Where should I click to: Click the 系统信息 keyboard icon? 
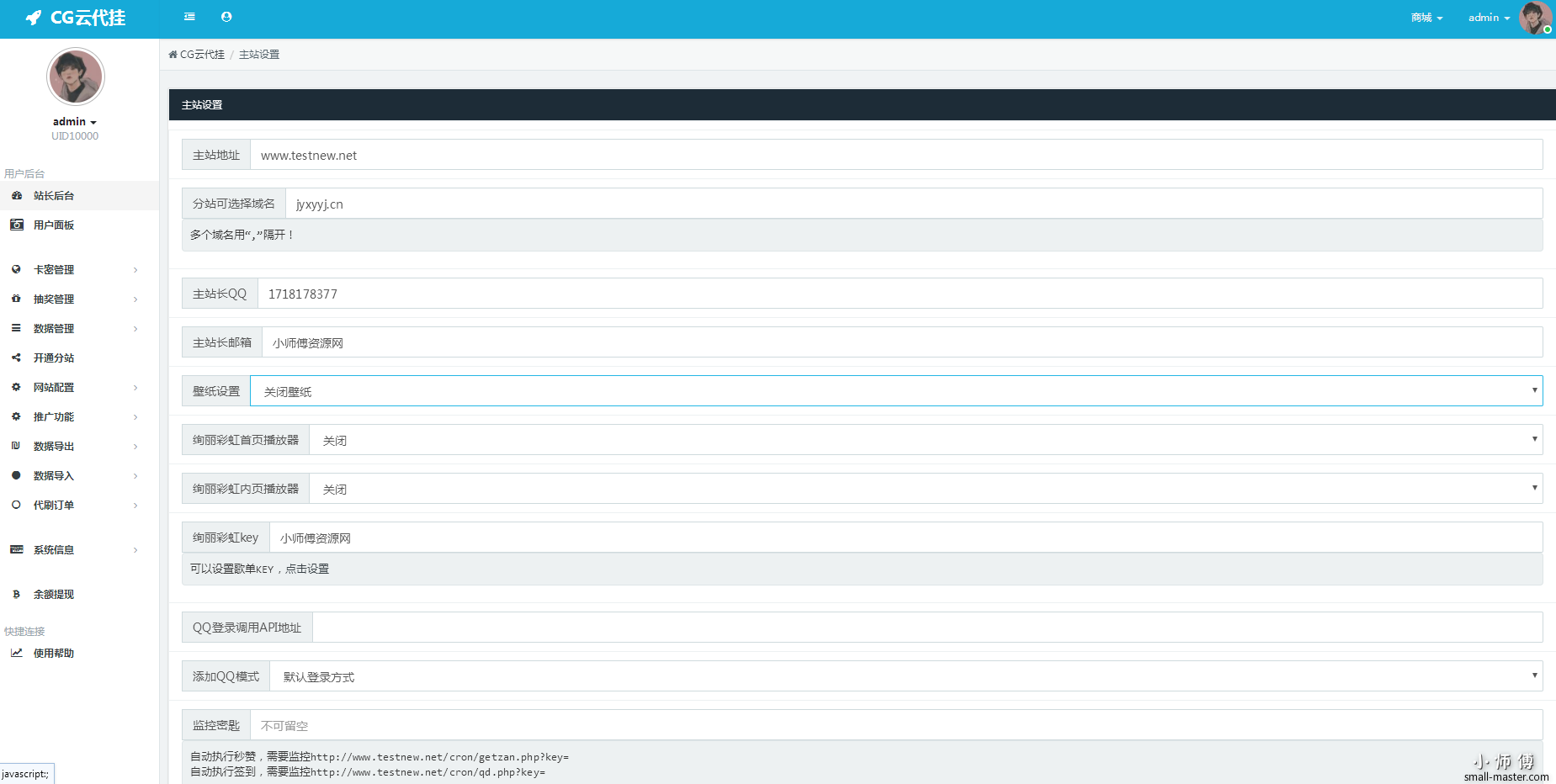pos(16,549)
